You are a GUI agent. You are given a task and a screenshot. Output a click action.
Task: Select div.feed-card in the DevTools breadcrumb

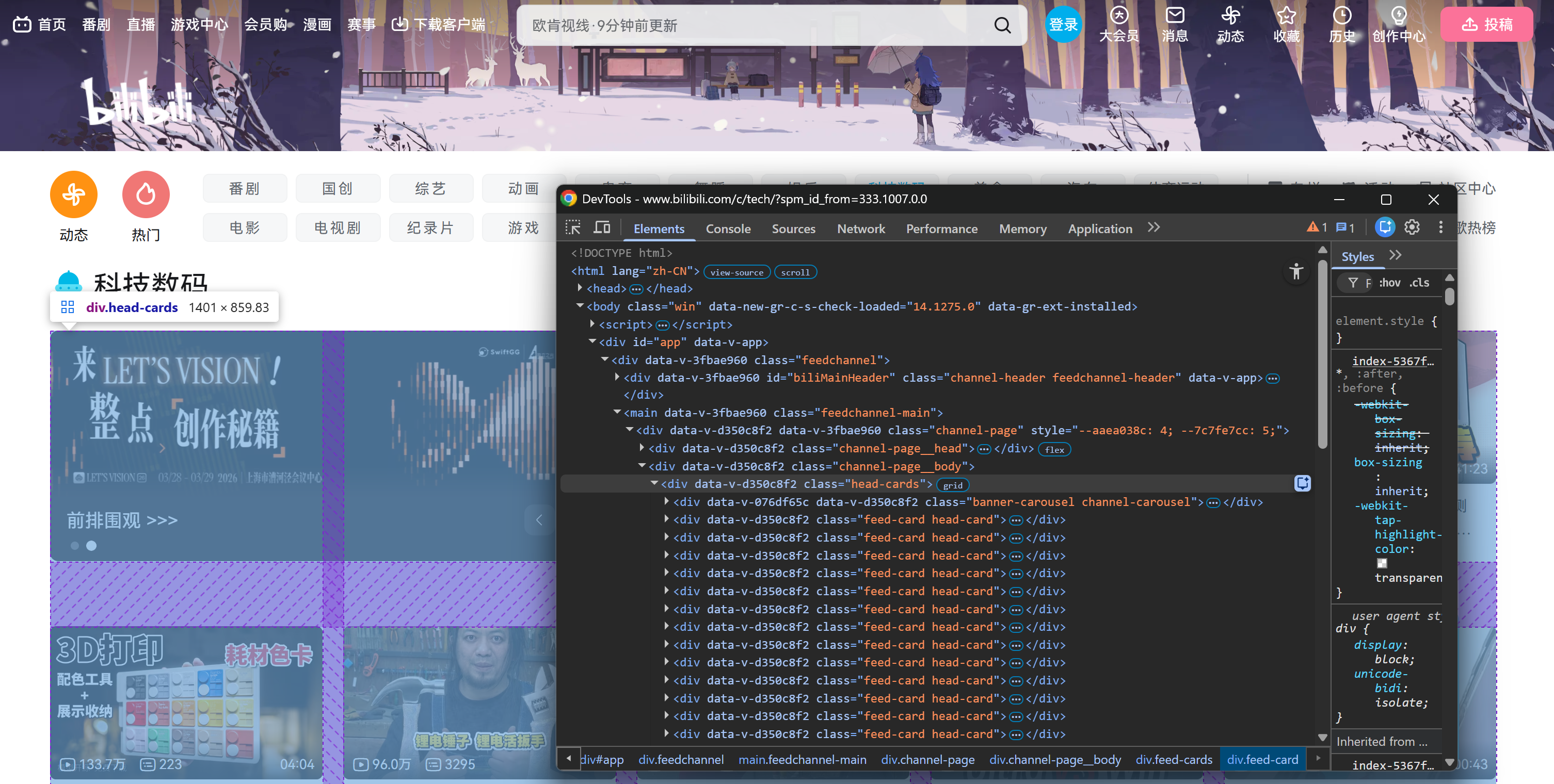(1262, 759)
